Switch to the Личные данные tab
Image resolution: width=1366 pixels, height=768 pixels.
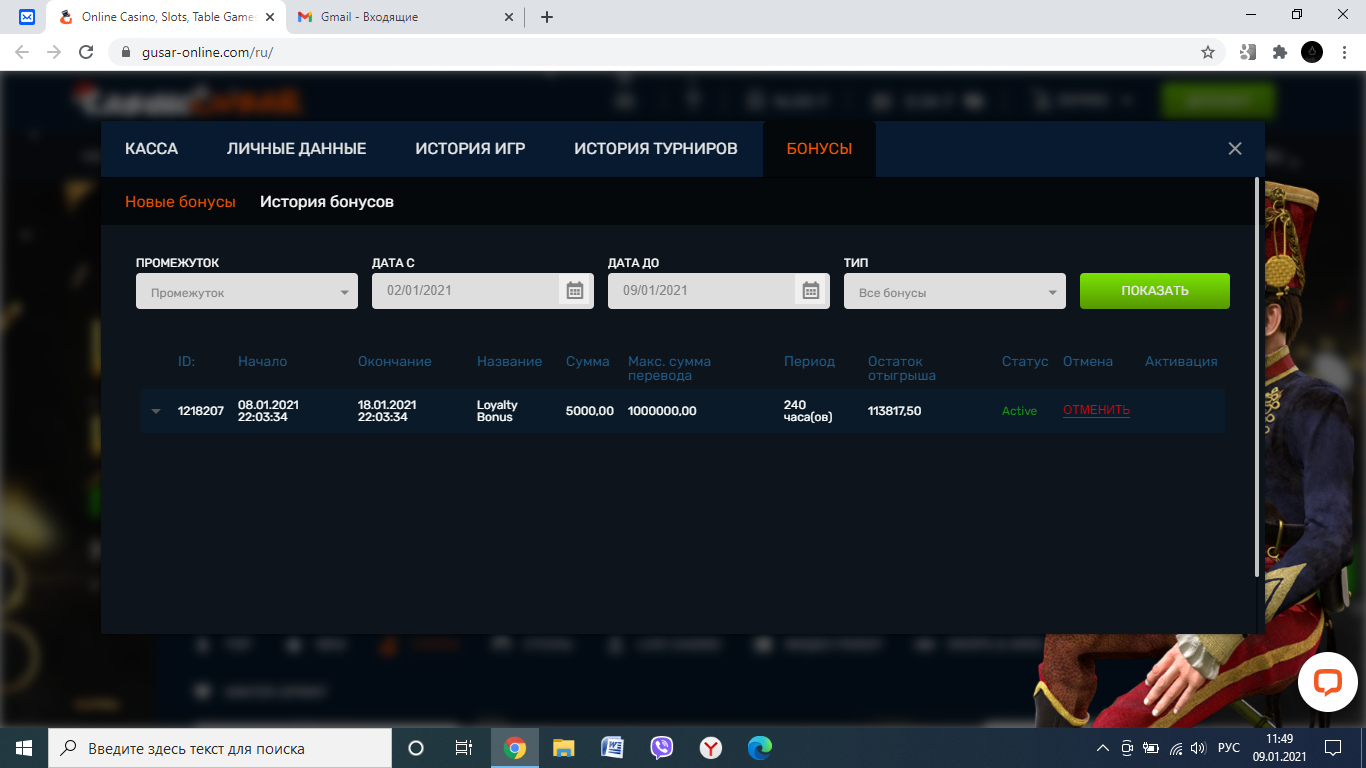(x=296, y=149)
